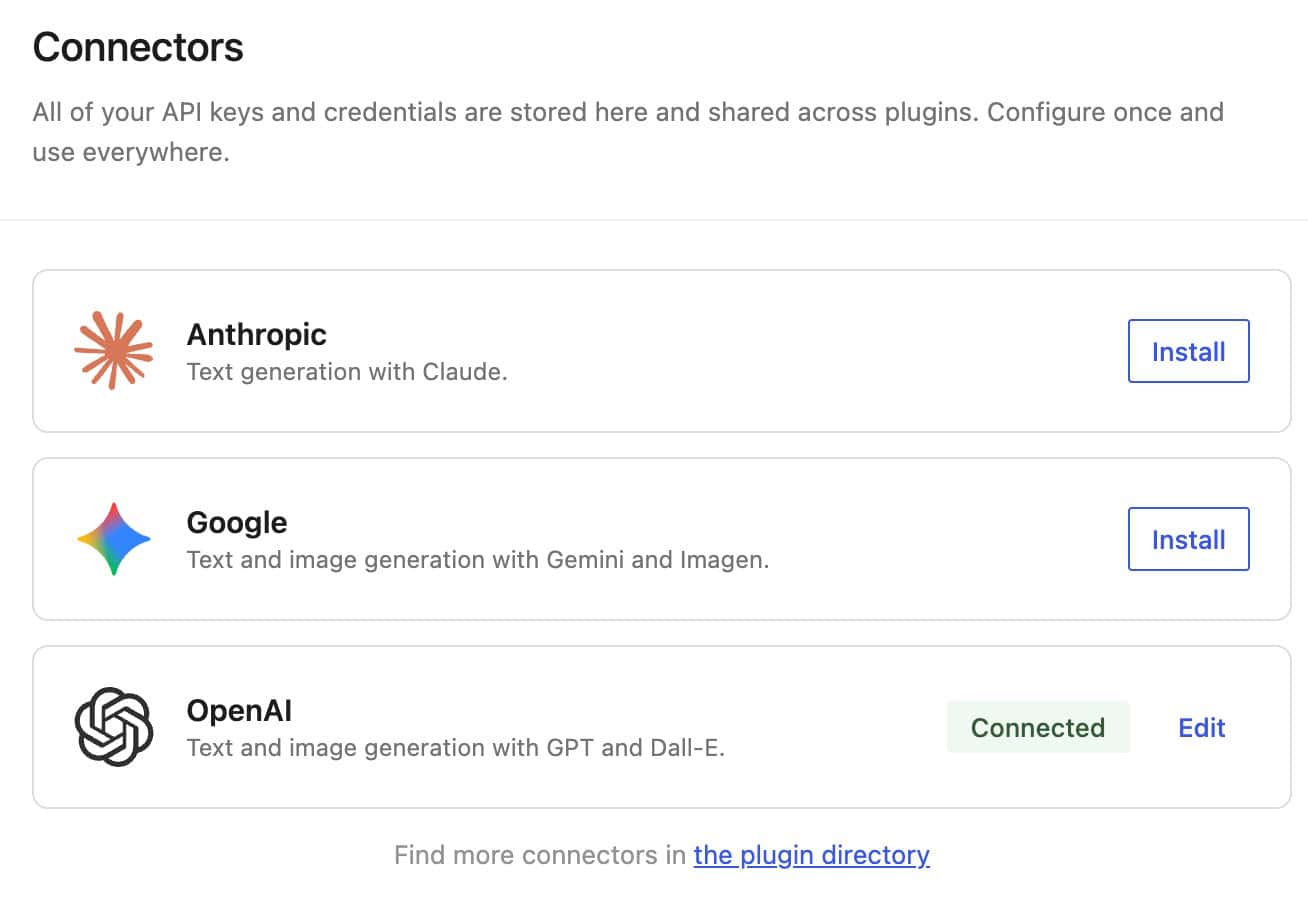The height and width of the screenshot is (916, 1308).
Task: Edit the OpenAI connector settings
Action: click(1201, 727)
